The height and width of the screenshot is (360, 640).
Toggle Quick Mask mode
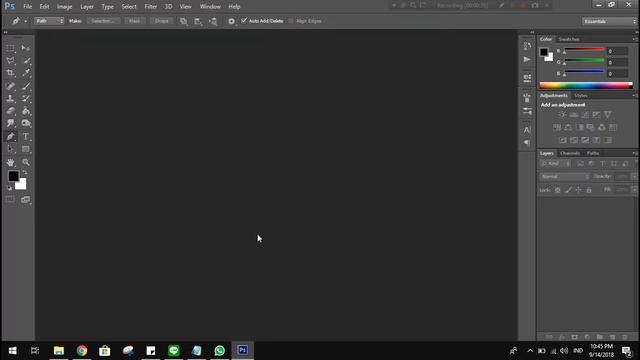10,200
